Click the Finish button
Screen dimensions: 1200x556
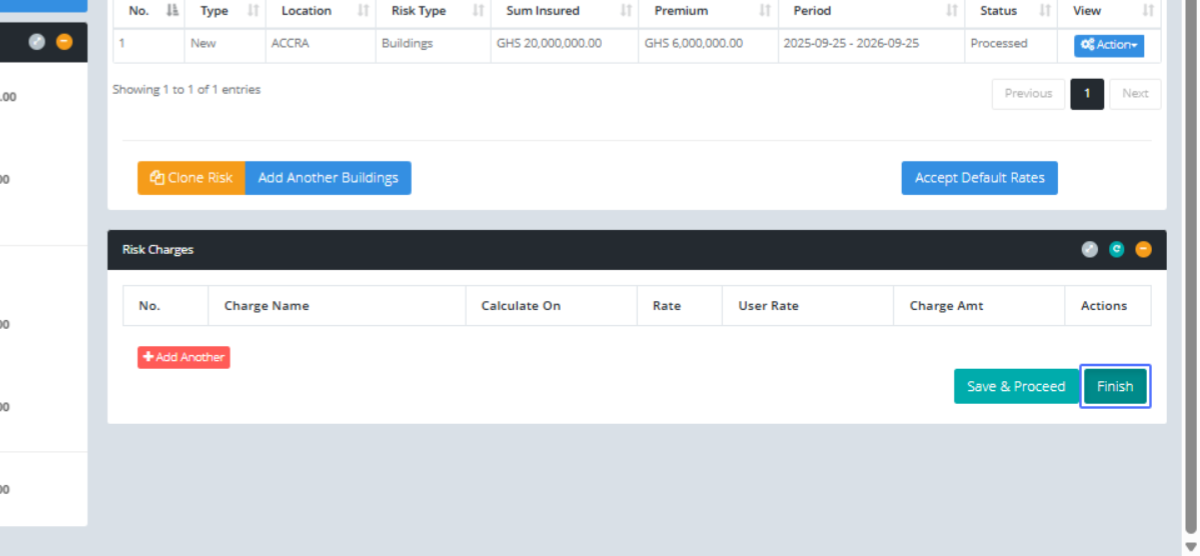(1115, 386)
